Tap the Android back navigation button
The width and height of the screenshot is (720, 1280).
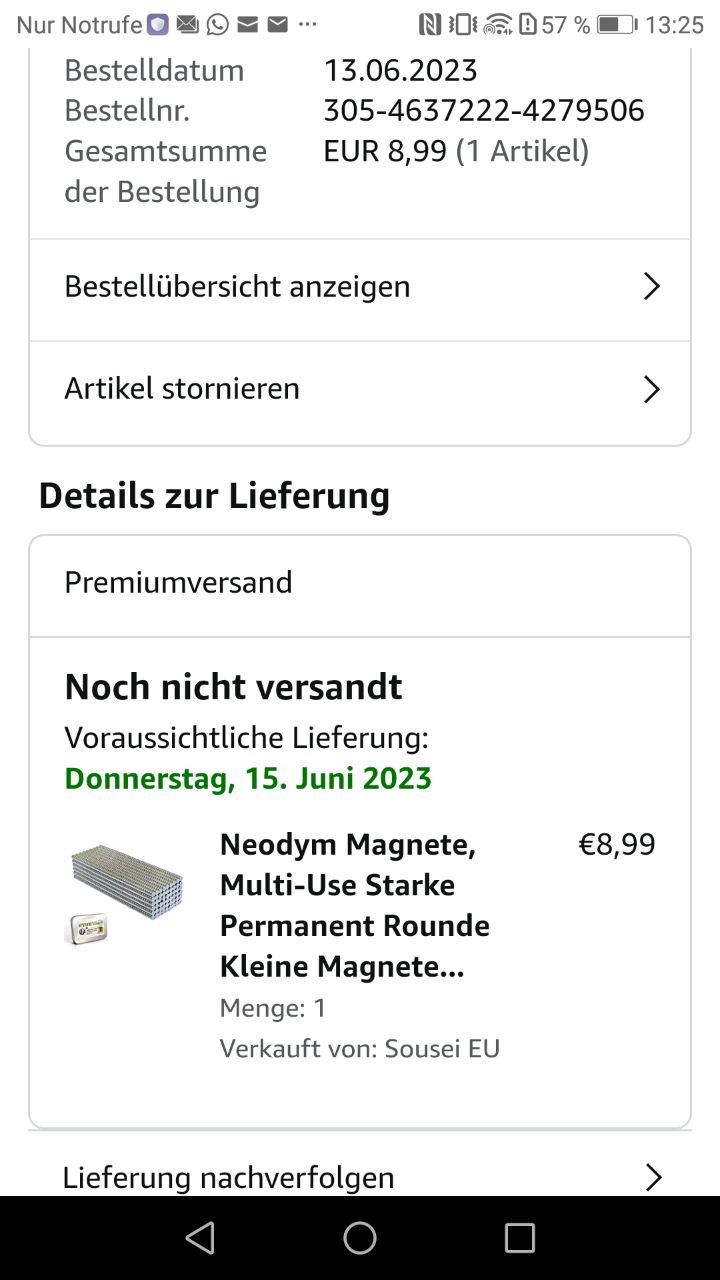coord(200,1238)
